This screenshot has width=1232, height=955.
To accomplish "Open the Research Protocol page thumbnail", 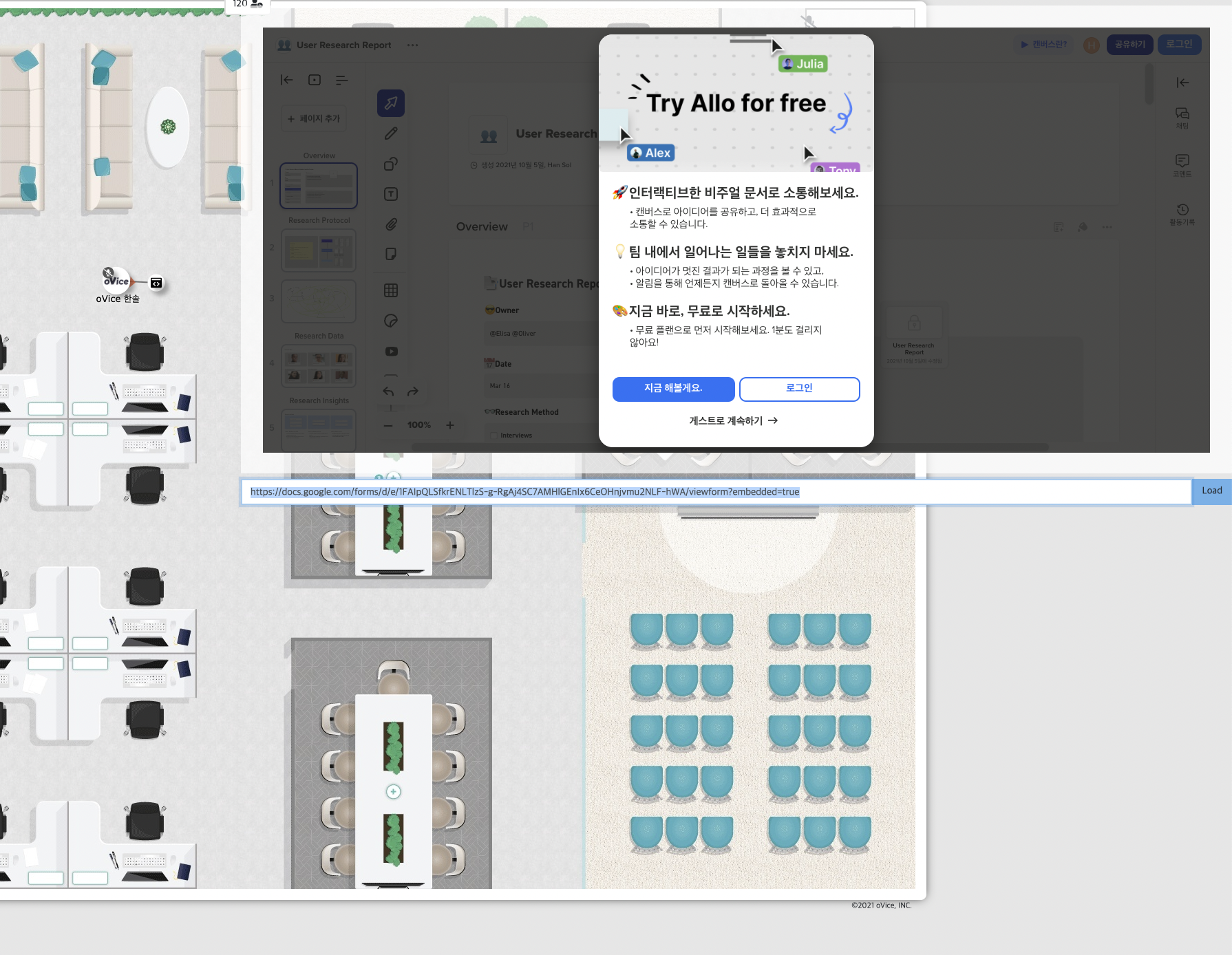I will click(319, 250).
